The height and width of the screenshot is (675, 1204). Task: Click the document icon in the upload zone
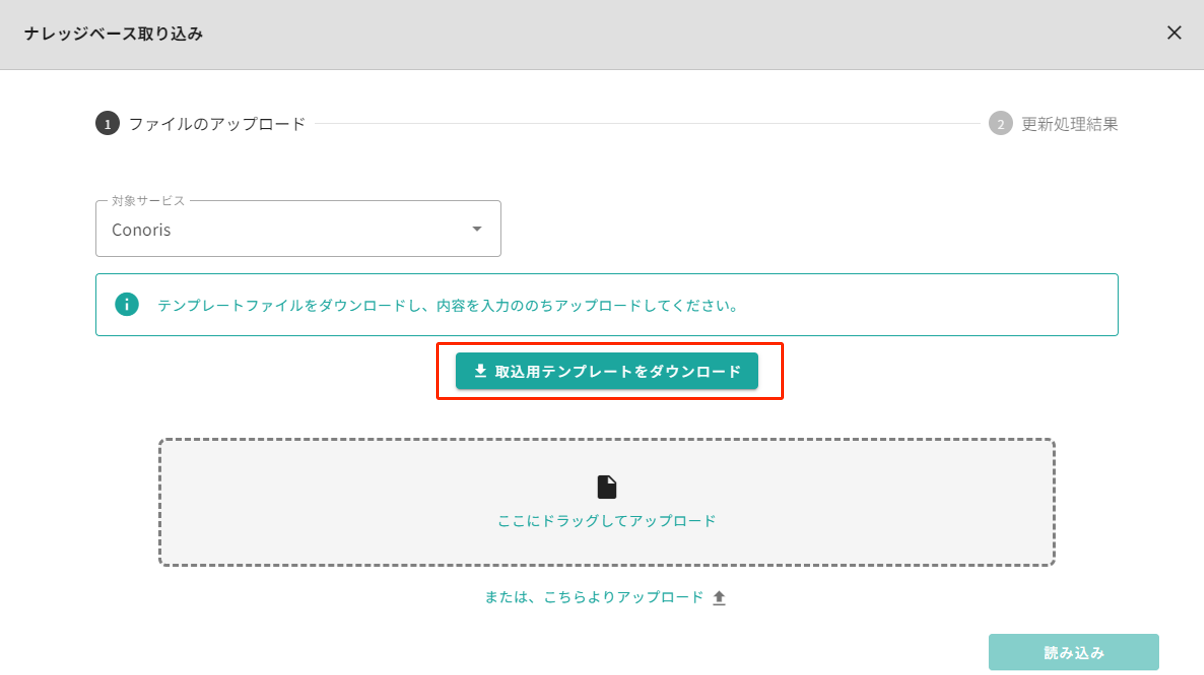tap(606, 486)
